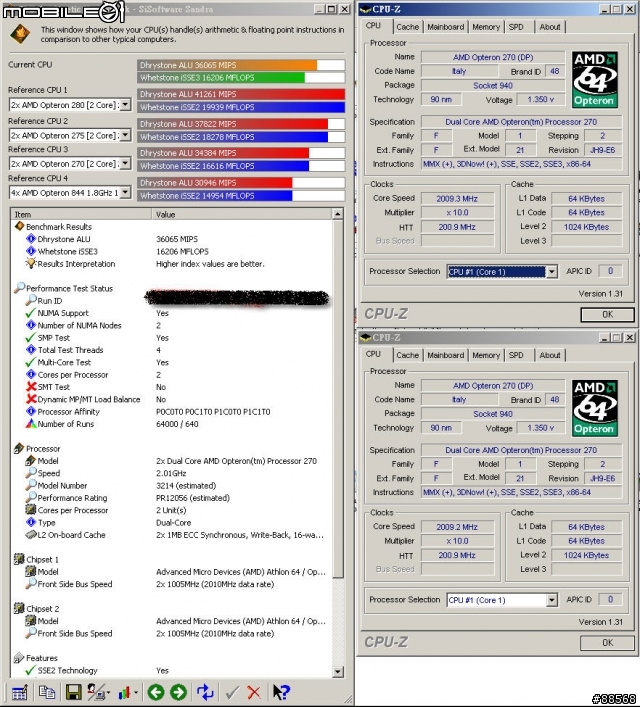Select the Performance Test Status magnifier icon
This screenshot has width=640, height=707.
(x=19, y=288)
